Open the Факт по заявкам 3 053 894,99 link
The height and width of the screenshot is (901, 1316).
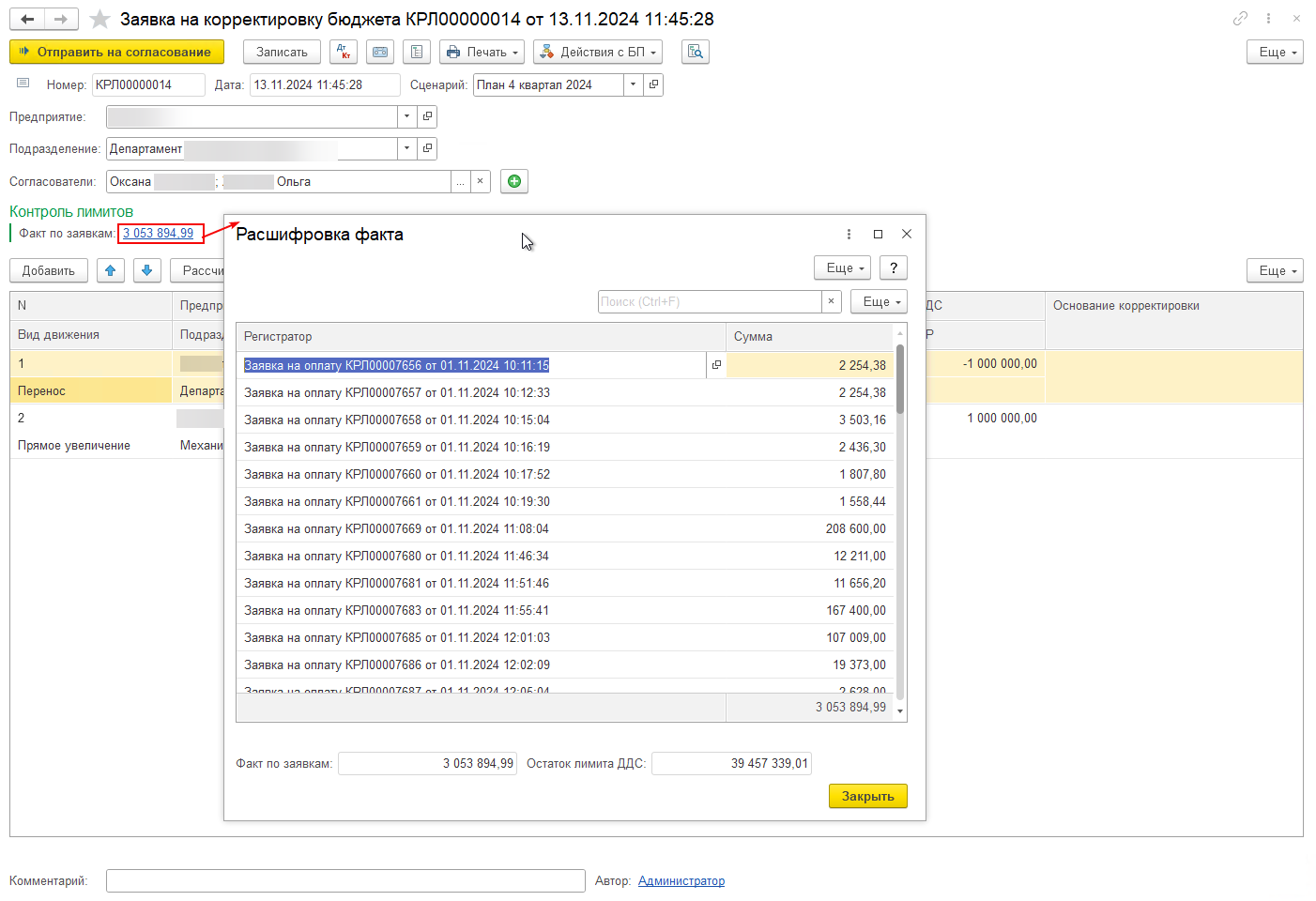(159, 233)
